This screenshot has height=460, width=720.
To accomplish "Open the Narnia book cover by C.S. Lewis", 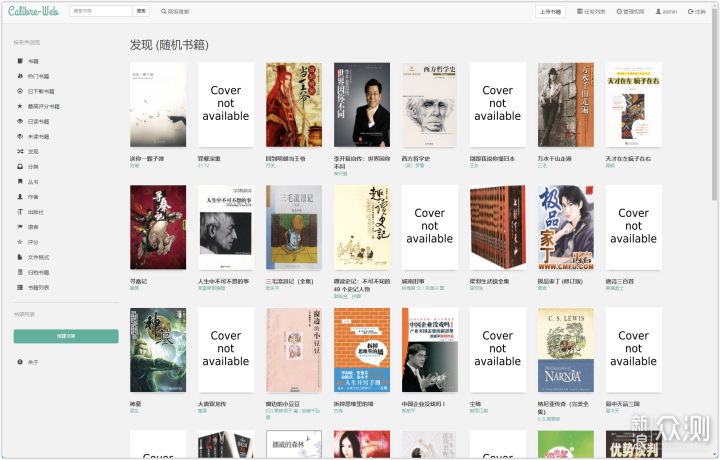I will [x=565, y=350].
